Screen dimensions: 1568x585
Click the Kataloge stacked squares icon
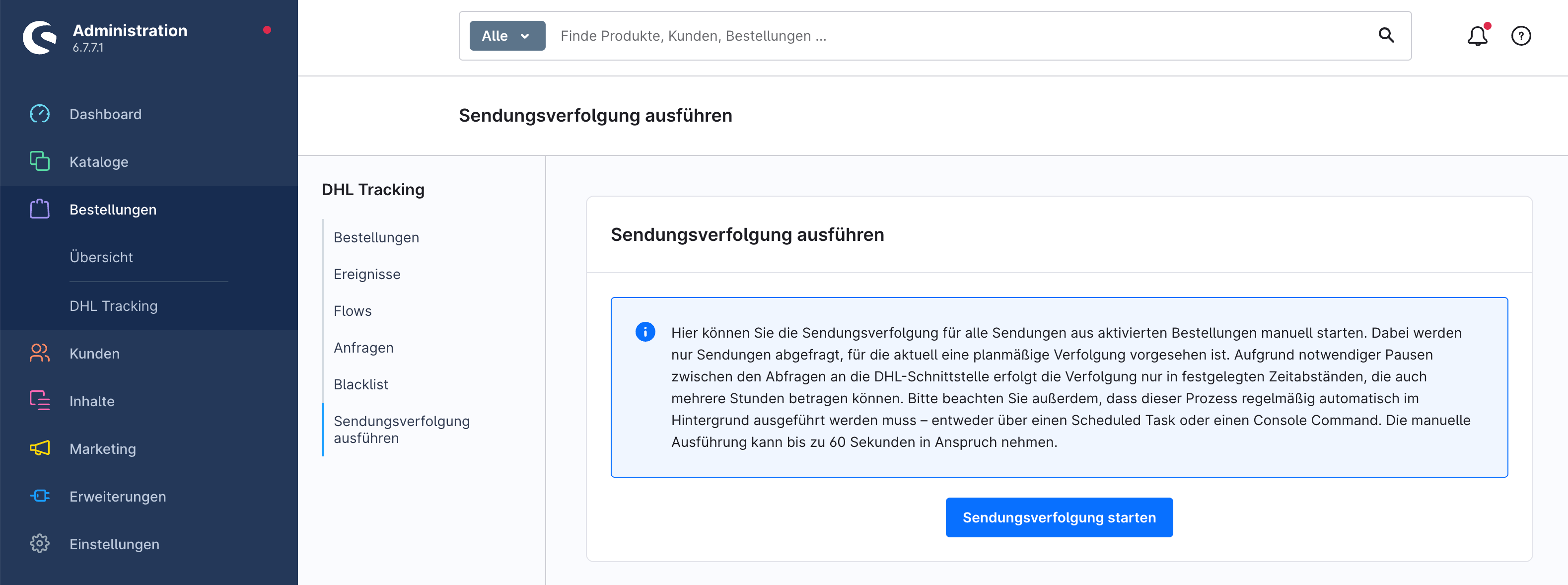tap(40, 161)
